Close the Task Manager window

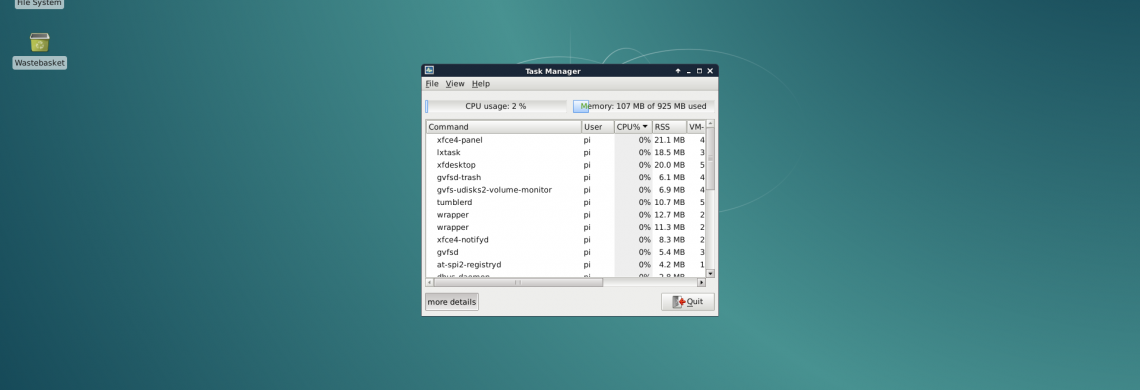710,71
